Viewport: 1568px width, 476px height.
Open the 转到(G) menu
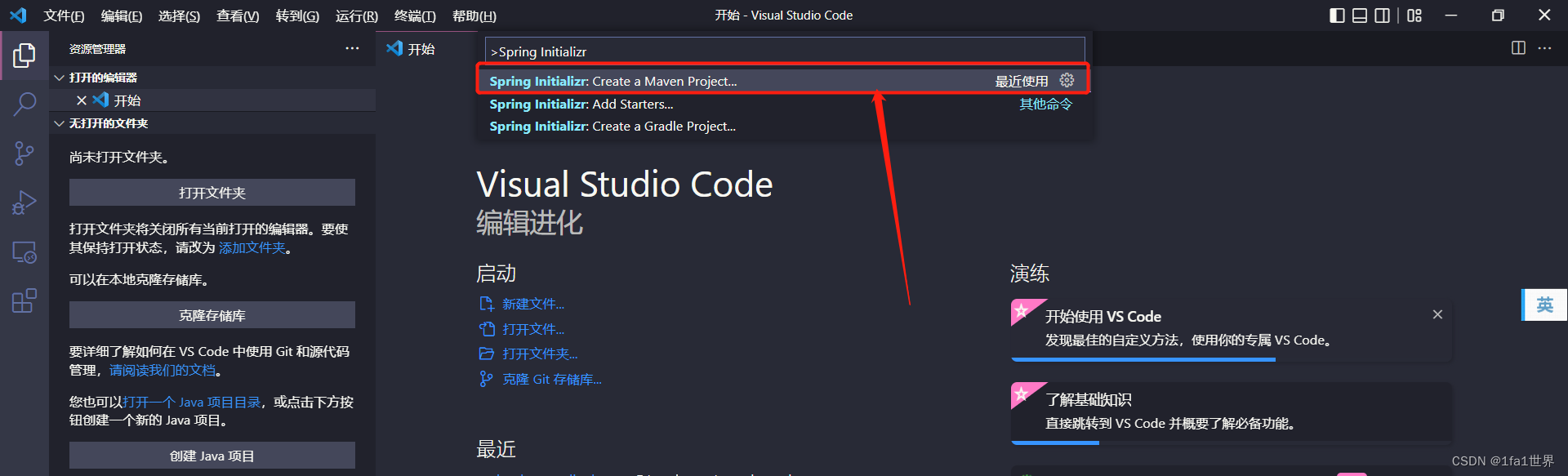[x=297, y=16]
